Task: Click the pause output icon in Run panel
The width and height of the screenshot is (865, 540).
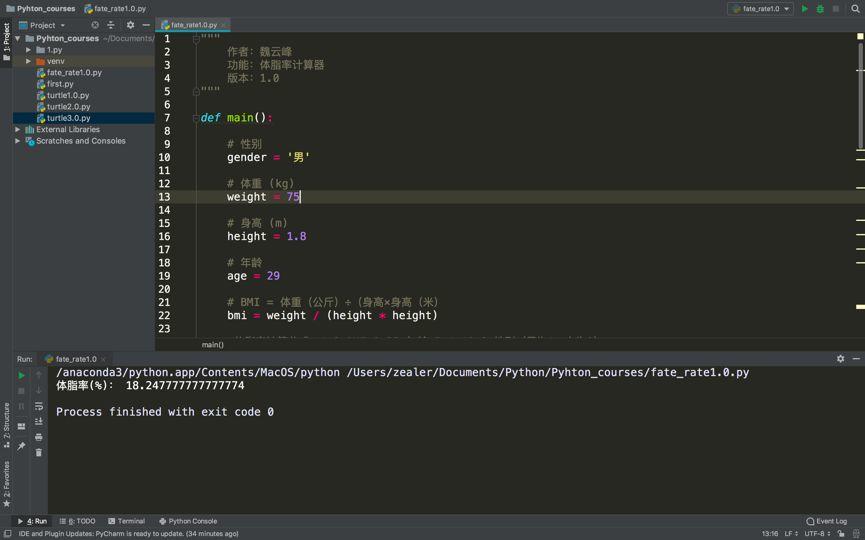Action: tap(21, 406)
